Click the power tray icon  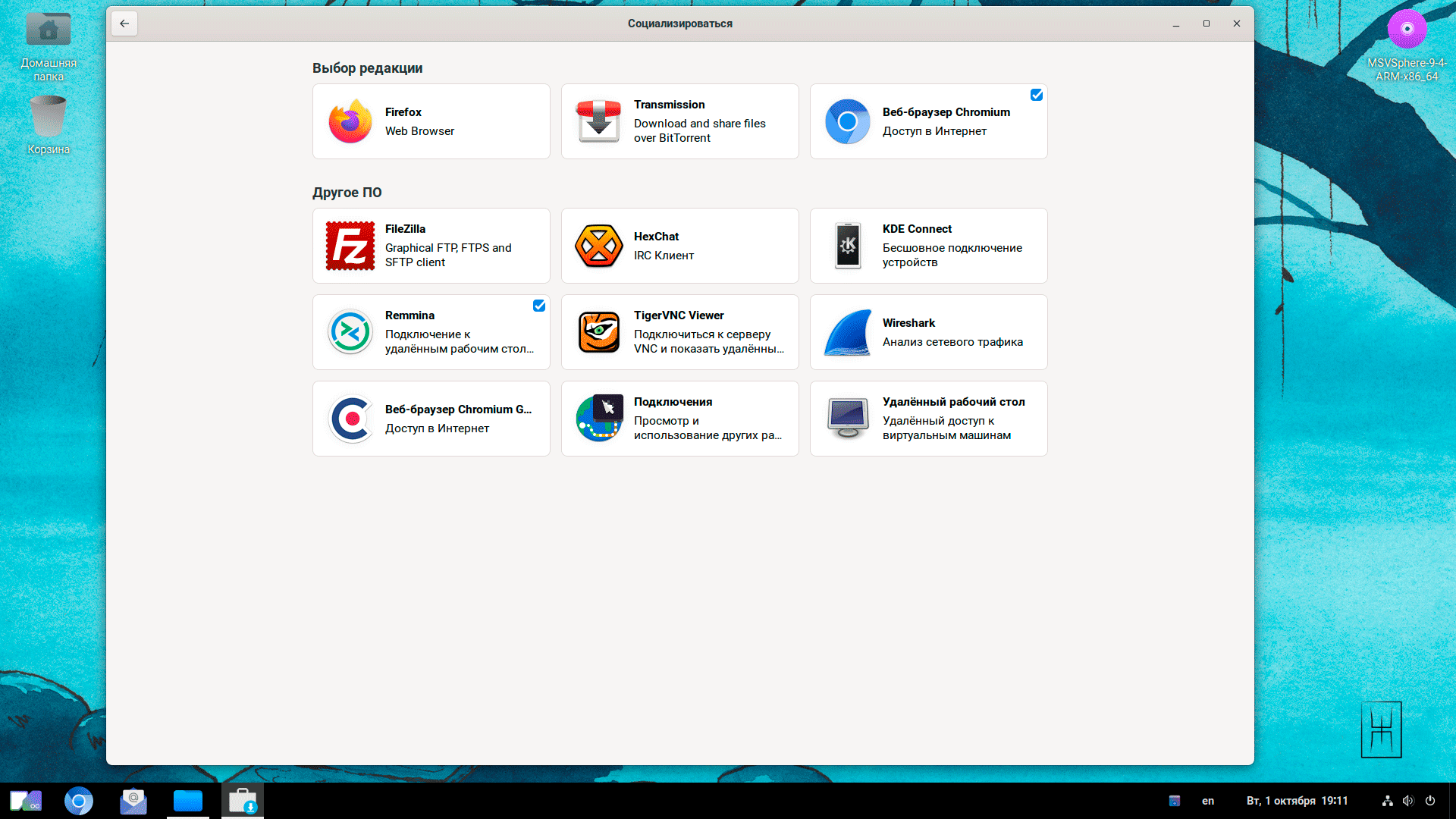pyautogui.click(x=1430, y=801)
